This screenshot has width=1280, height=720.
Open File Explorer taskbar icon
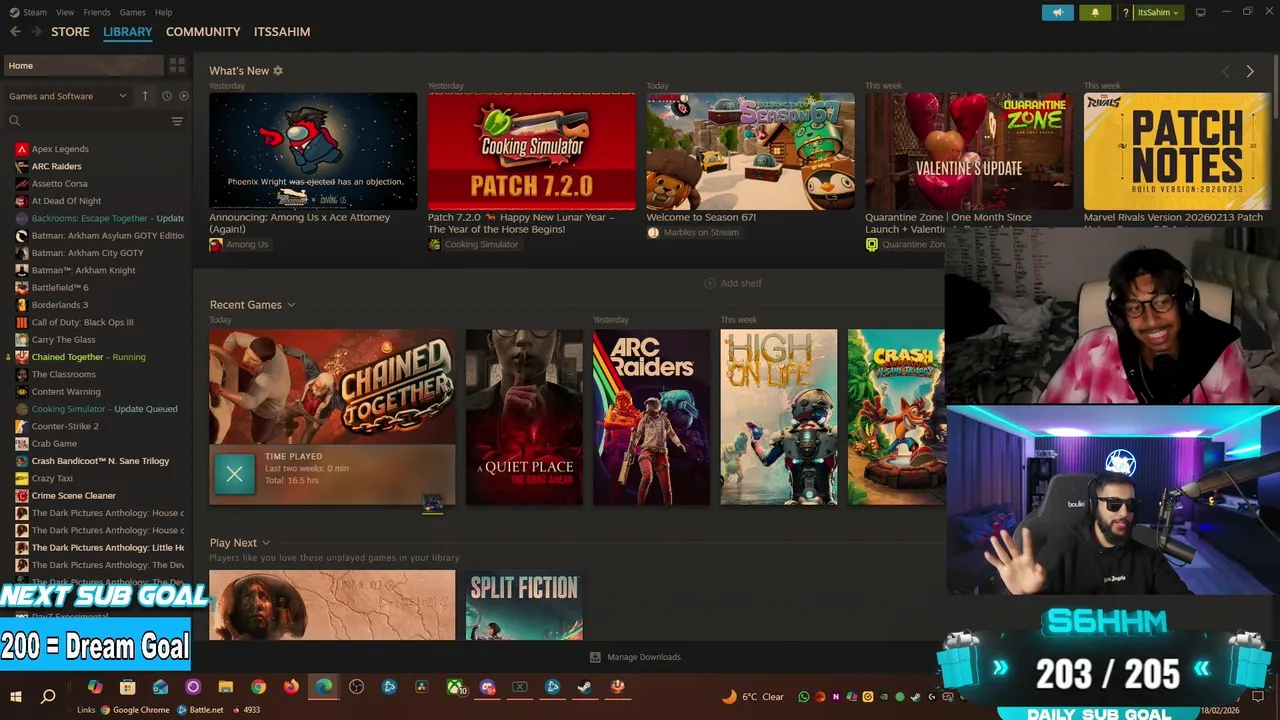(226, 687)
